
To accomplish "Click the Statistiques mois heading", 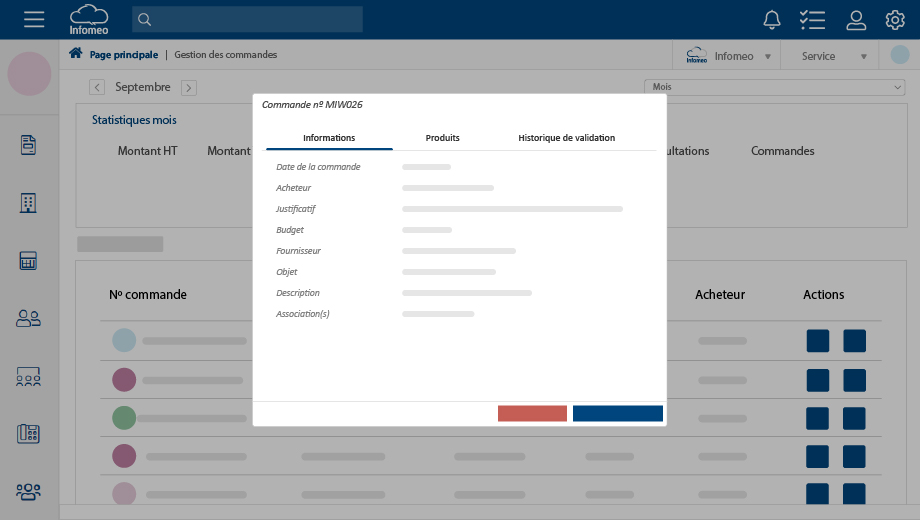I will [x=134, y=120].
